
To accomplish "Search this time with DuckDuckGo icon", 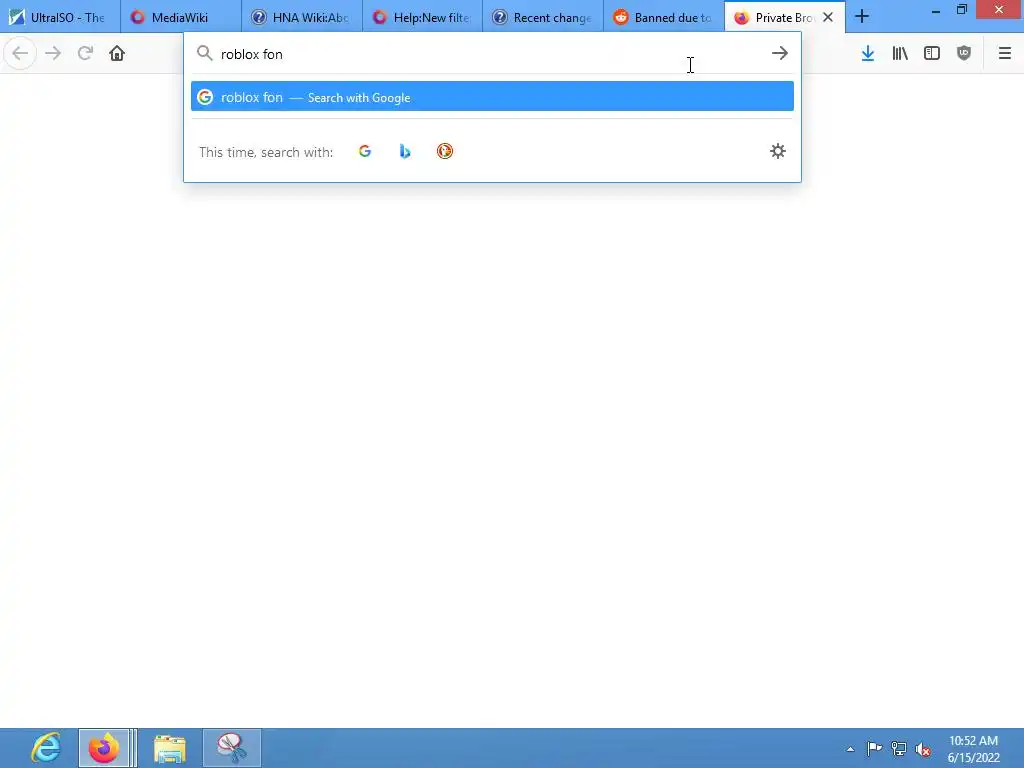I will pyautogui.click(x=445, y=152).
